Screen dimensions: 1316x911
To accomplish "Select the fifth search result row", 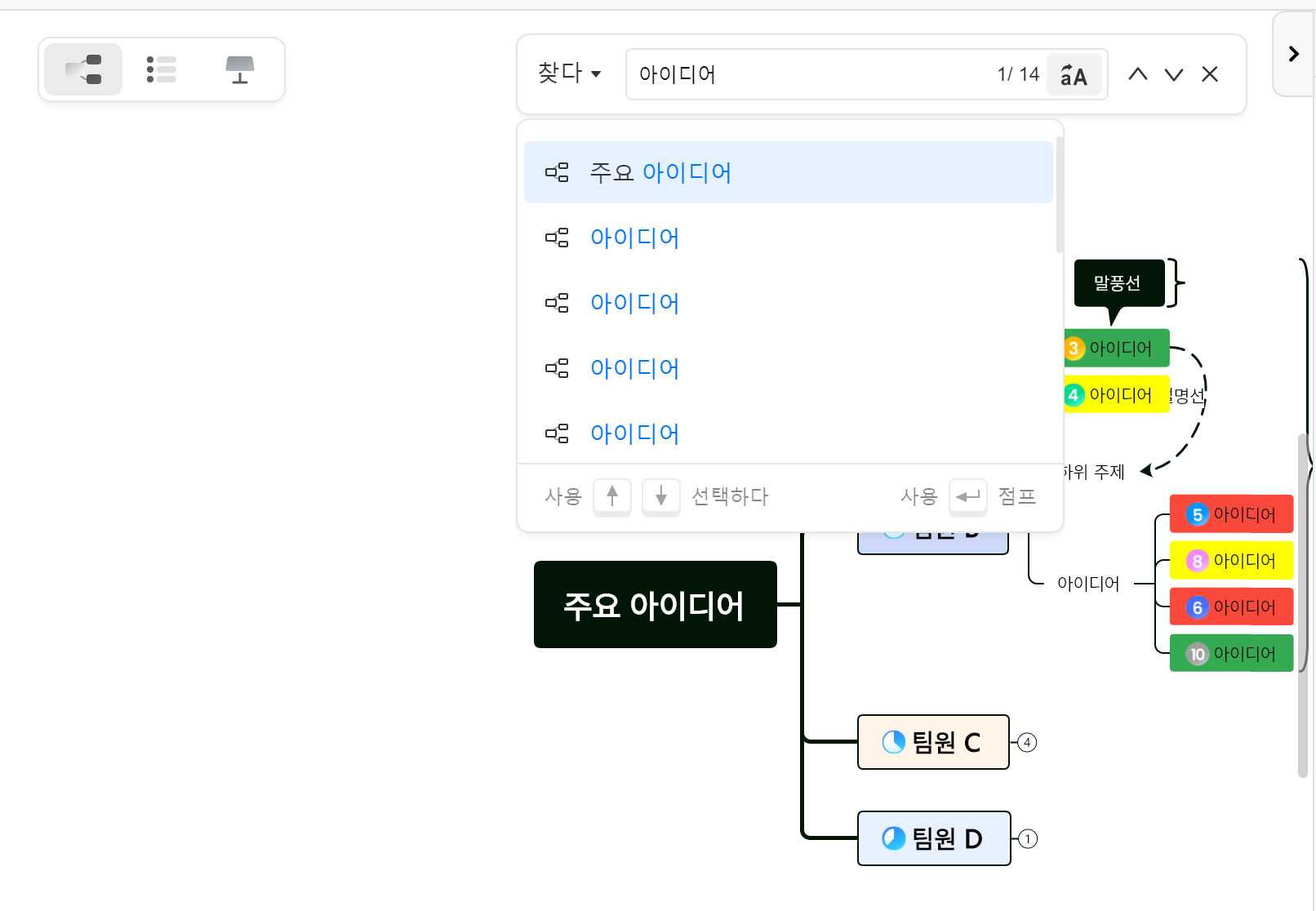I will tap(789, 433).
